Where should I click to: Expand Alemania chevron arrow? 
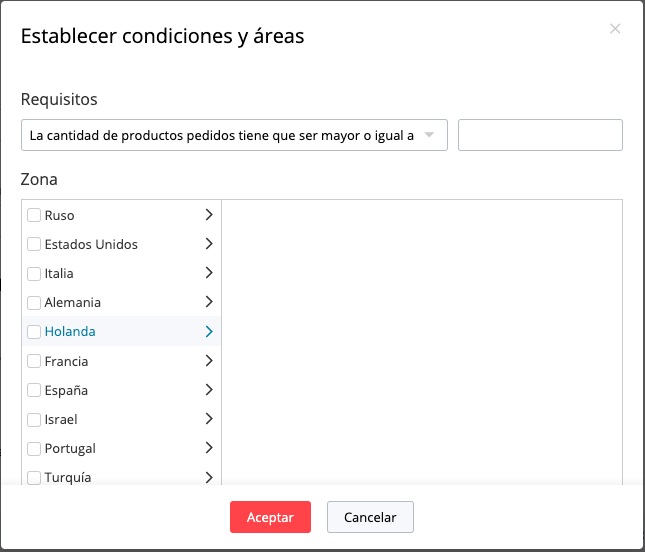[209, 302]
